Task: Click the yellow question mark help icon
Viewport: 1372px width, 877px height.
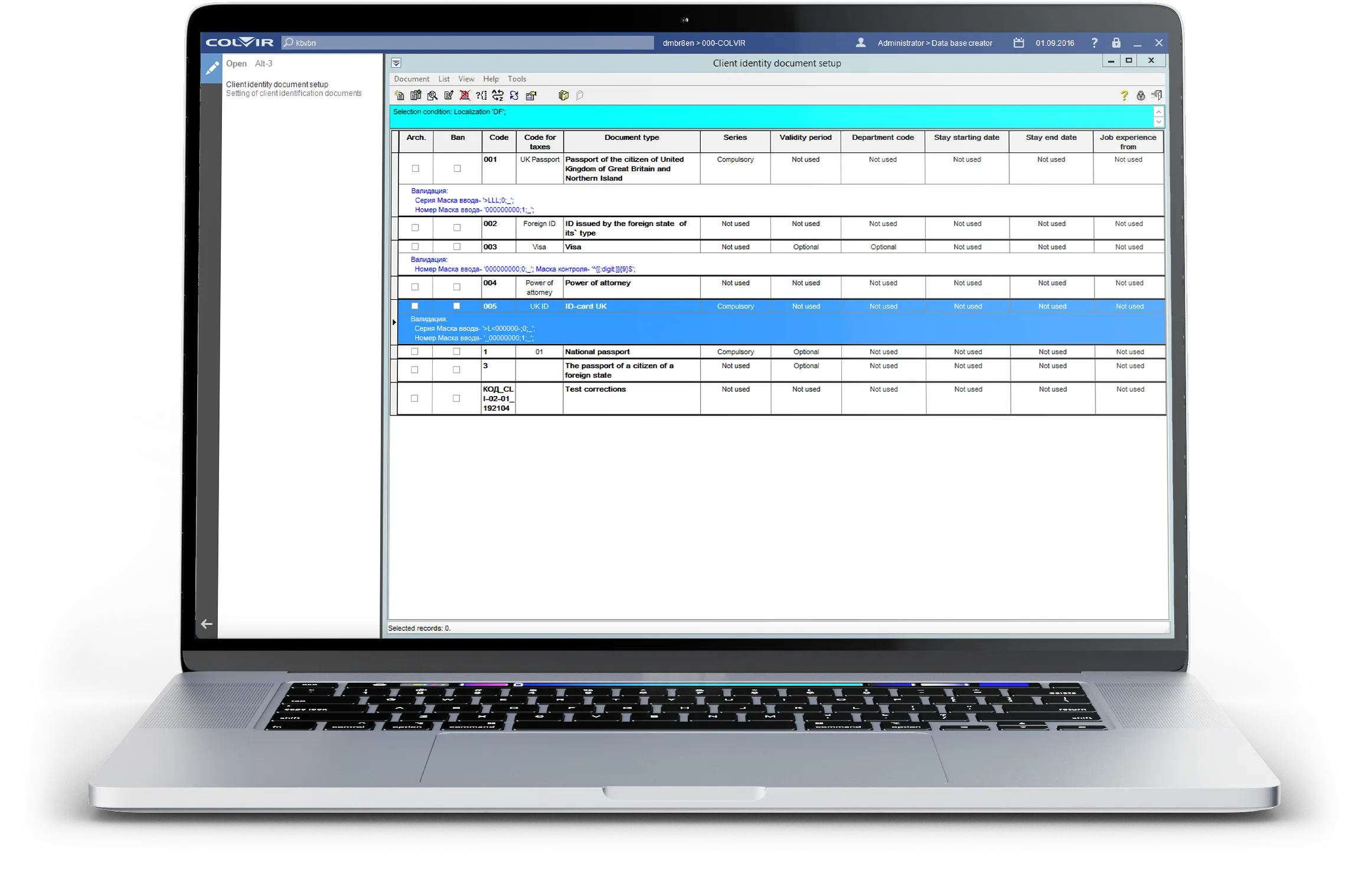Action: (1124, 96)
